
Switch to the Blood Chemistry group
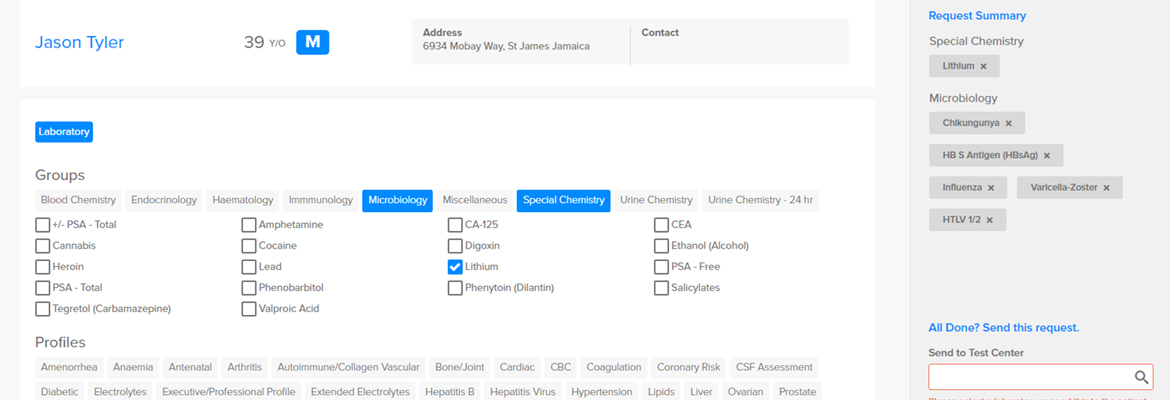pos(79,200)
